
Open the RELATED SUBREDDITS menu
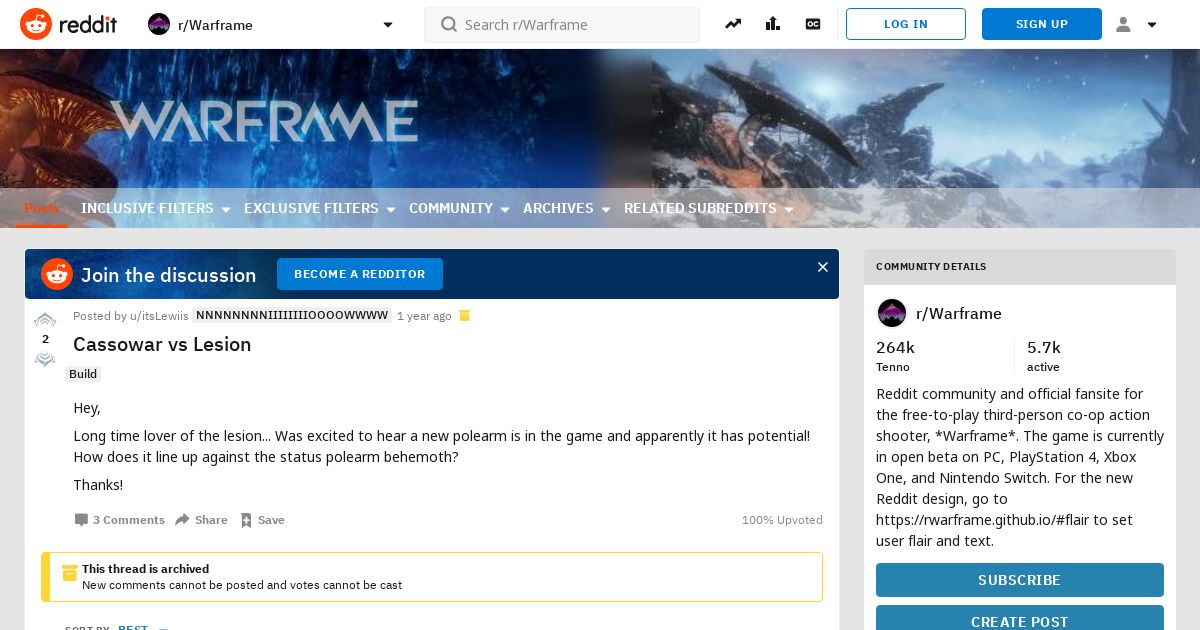700,208
